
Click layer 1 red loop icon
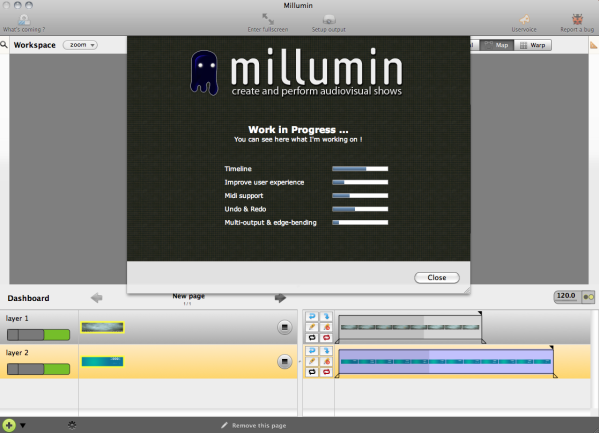pos(326,337)
